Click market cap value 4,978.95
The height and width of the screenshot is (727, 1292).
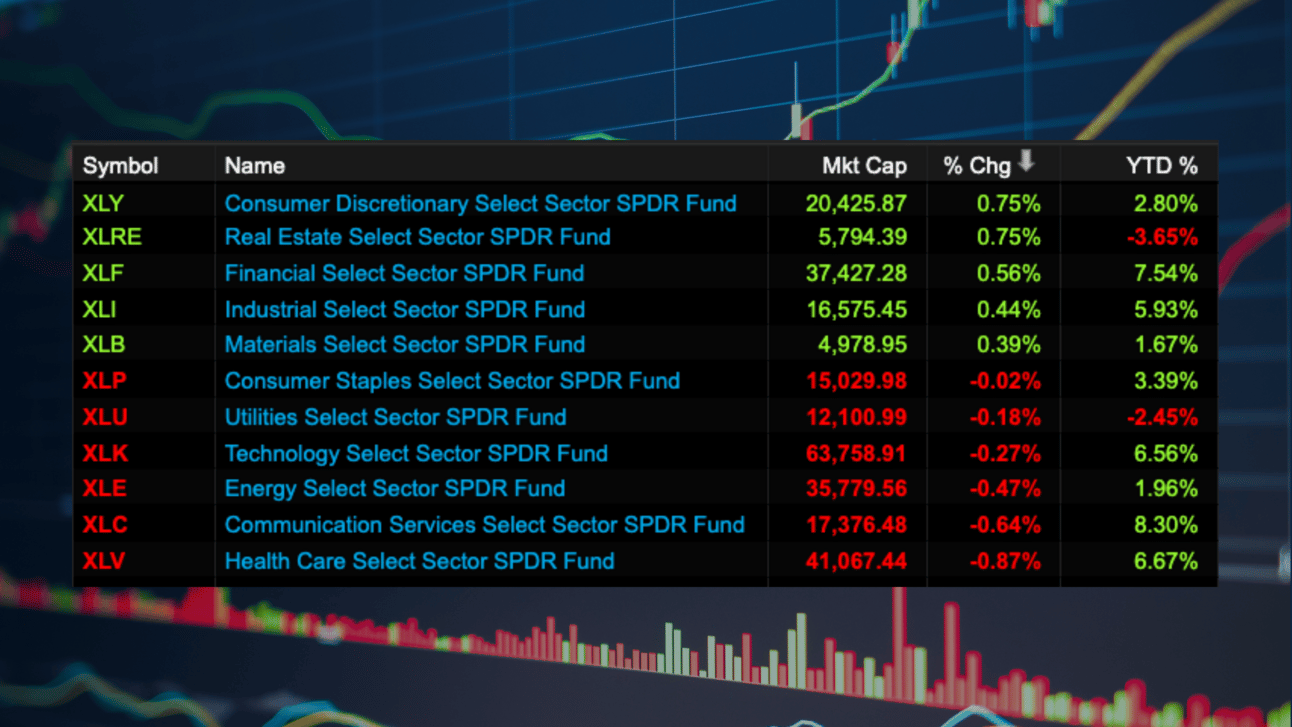[x=862, y=344]
